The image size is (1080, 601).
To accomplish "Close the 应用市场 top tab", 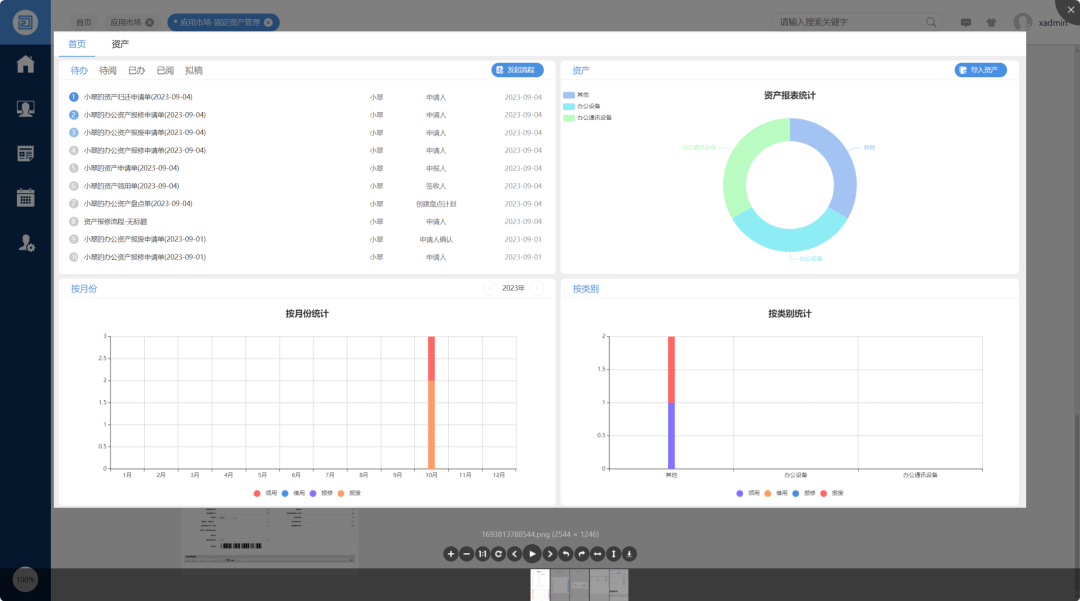I will coord(149,22).
